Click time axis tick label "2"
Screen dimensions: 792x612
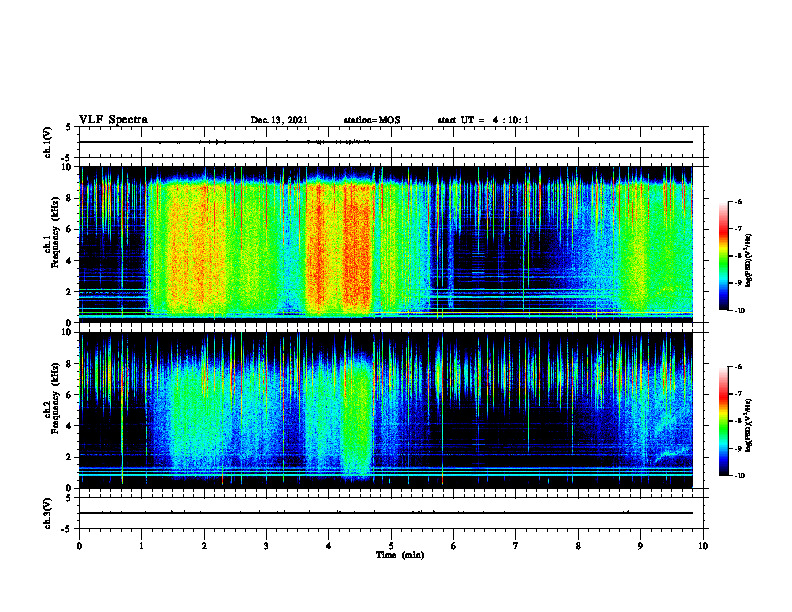204,546
